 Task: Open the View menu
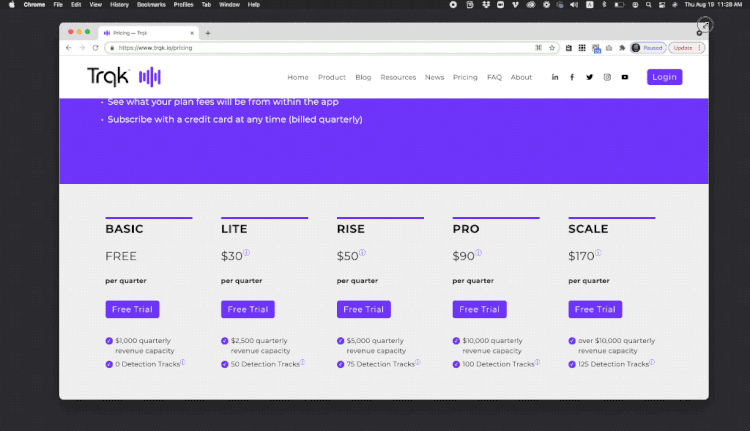coord(96,5)
